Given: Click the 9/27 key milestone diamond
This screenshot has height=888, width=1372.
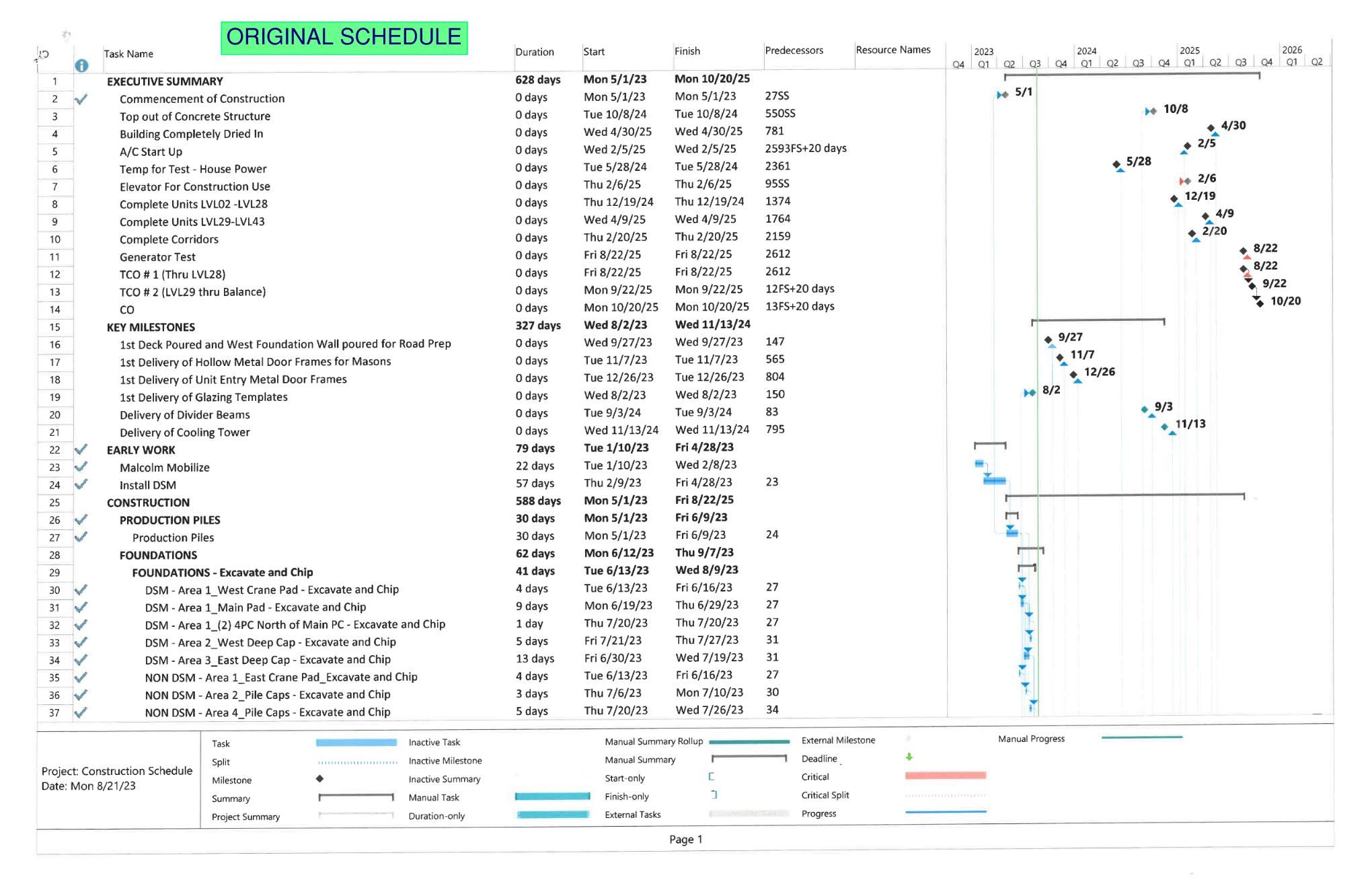Looking at the screenshot, I should point(1048,340).
